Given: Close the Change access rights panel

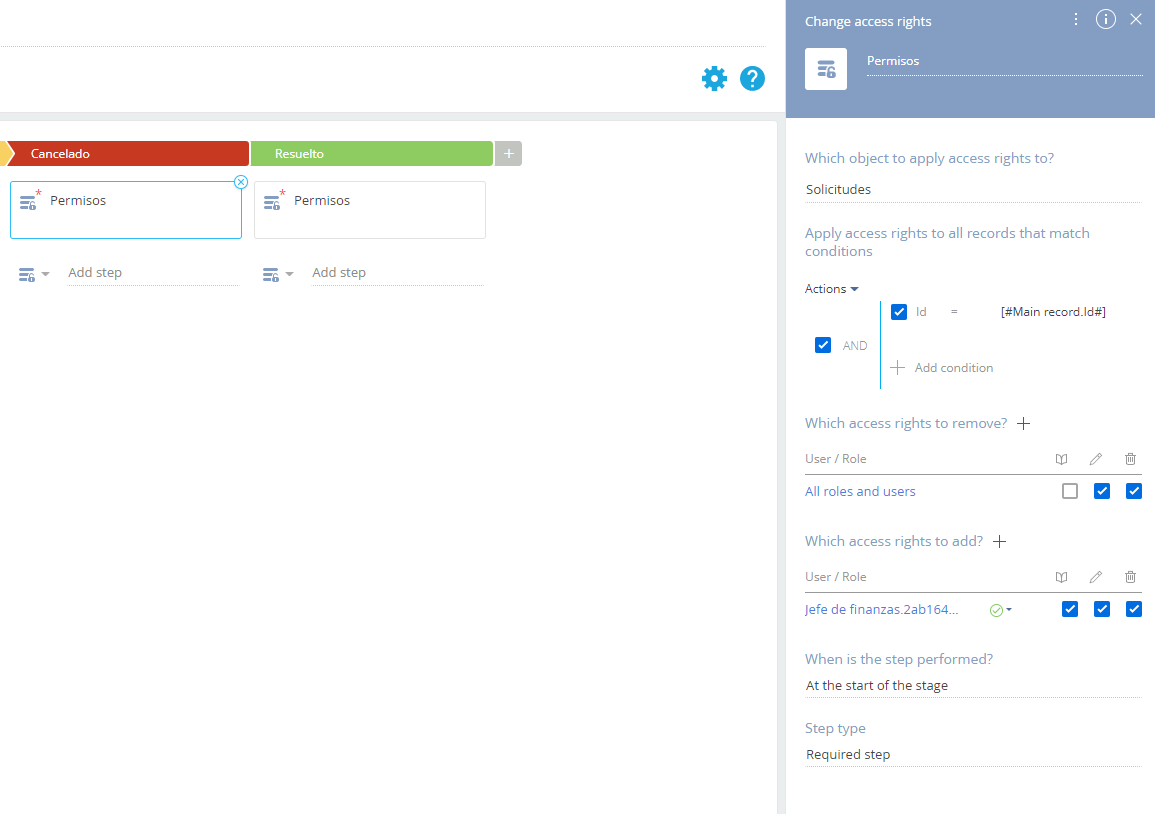Looking at the screenshot, I should click(x=1136, y=20).
